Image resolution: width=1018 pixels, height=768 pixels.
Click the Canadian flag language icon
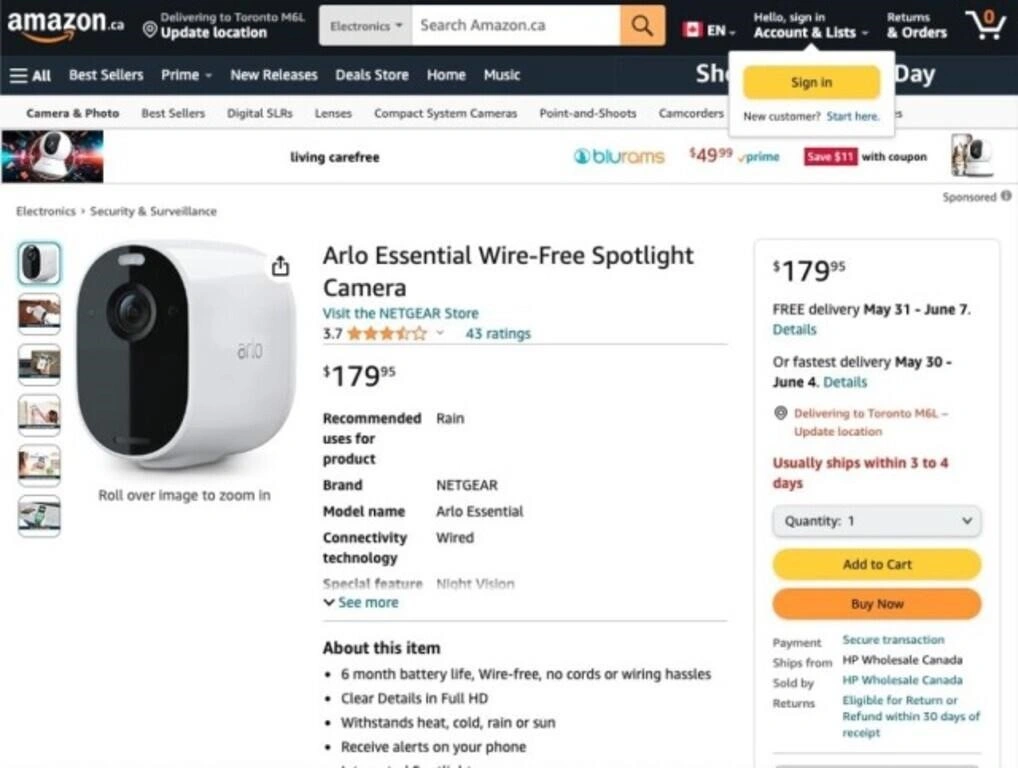[692, 30]
